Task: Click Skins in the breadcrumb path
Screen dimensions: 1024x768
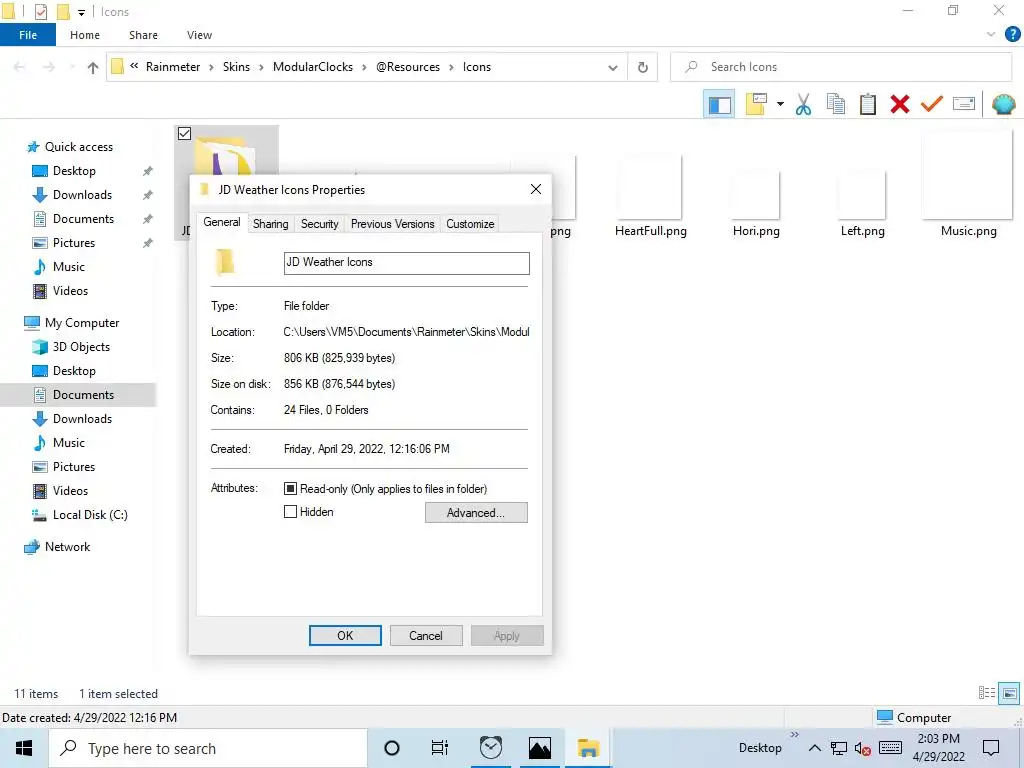Action: pos(236,67)
